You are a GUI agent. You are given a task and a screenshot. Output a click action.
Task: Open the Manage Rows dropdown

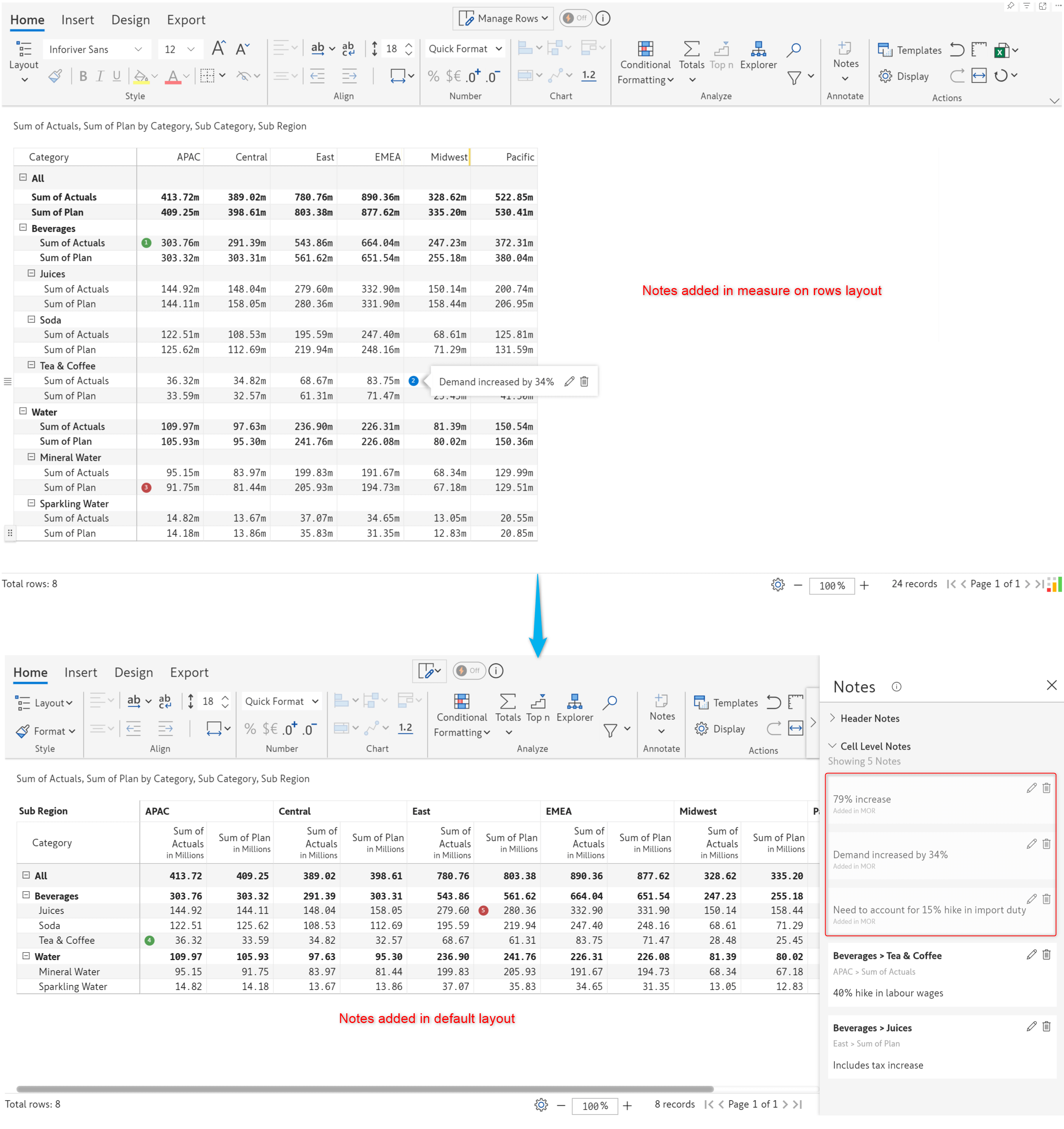coord(503,18)
